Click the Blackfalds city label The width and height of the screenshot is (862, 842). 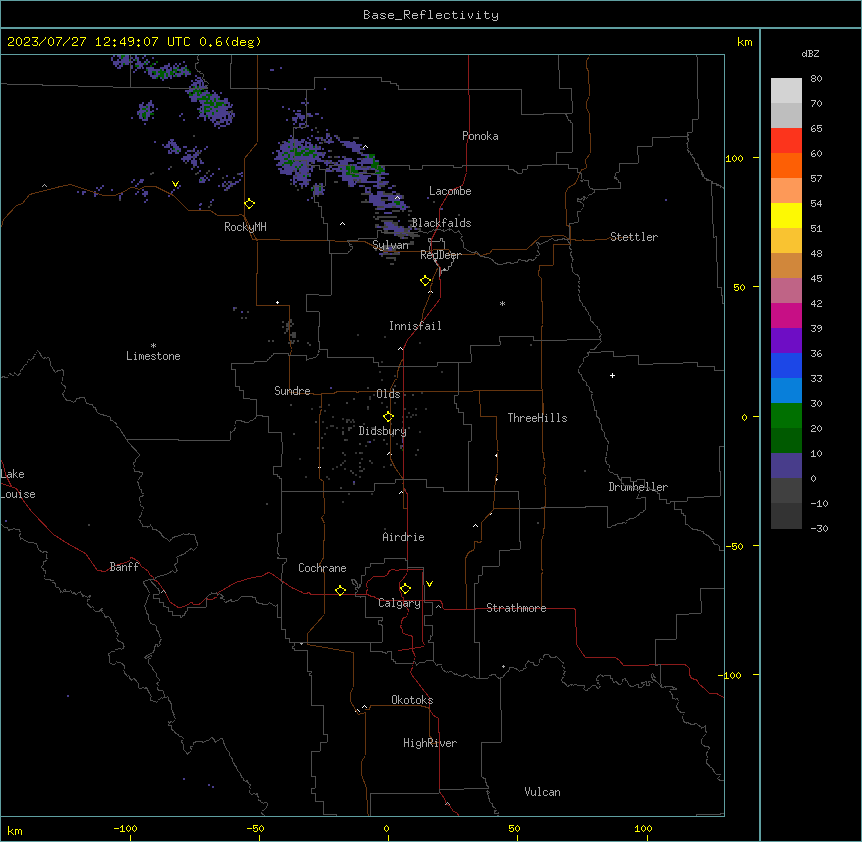click(x=441, y=223)
